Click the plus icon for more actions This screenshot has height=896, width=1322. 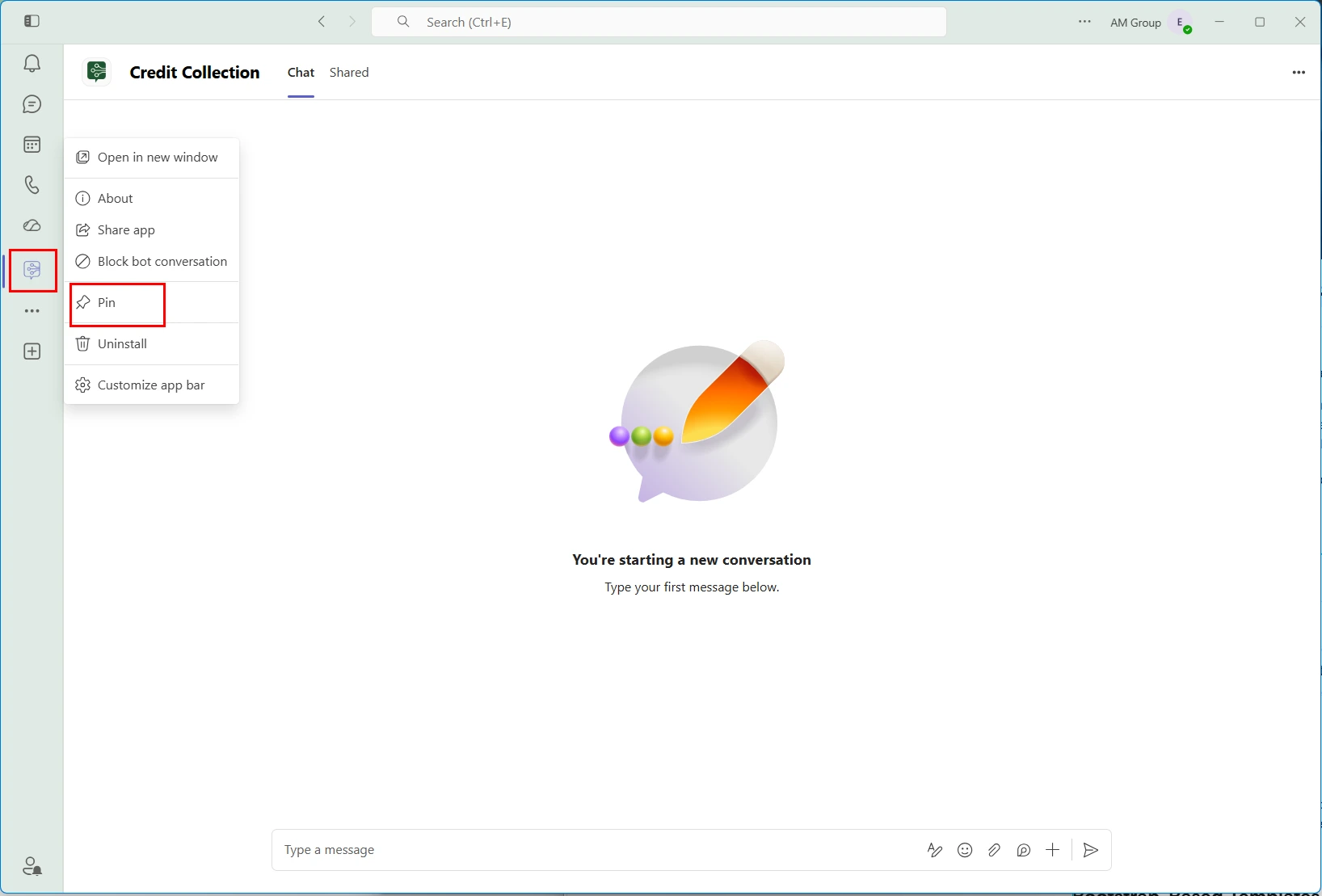(x=1052, y=850)
